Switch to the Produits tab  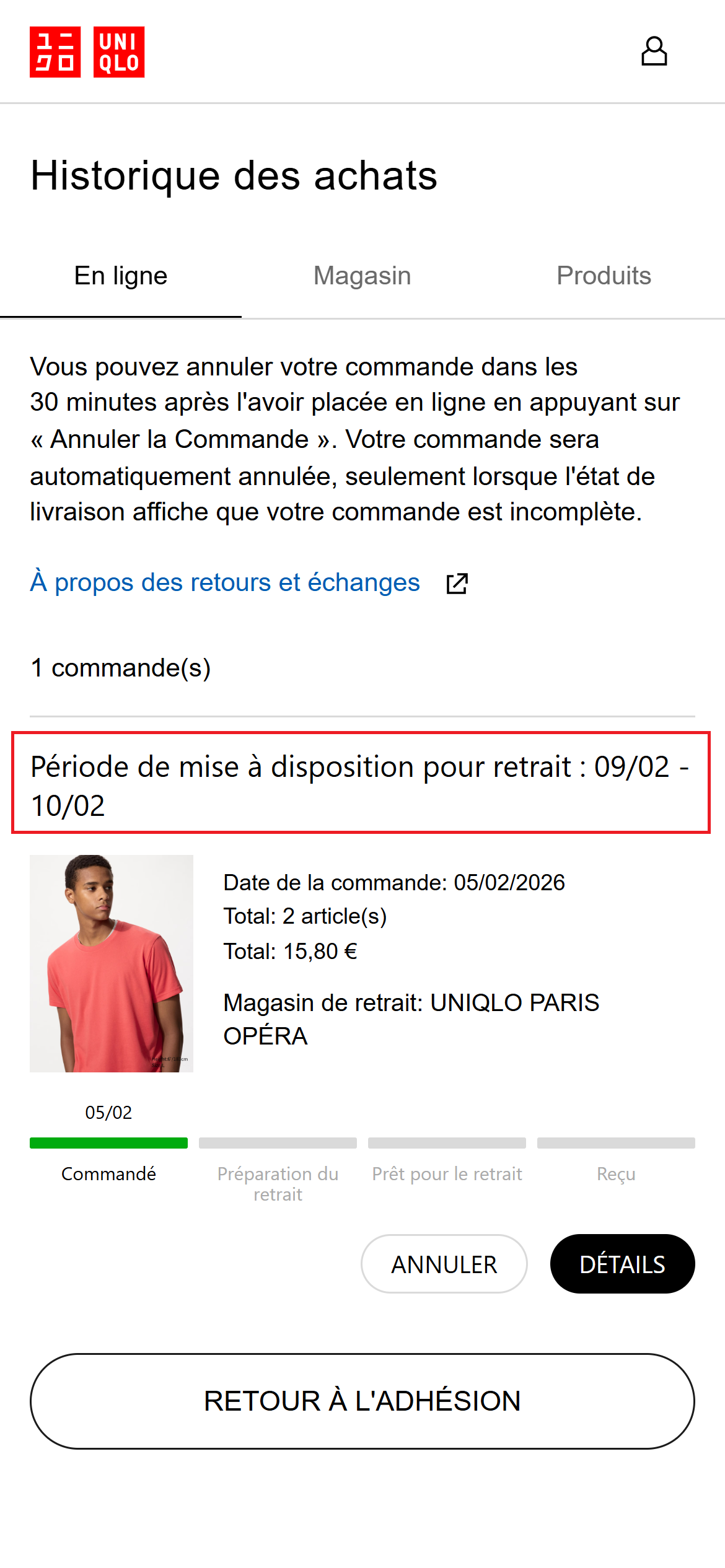(x=604, y=276)
